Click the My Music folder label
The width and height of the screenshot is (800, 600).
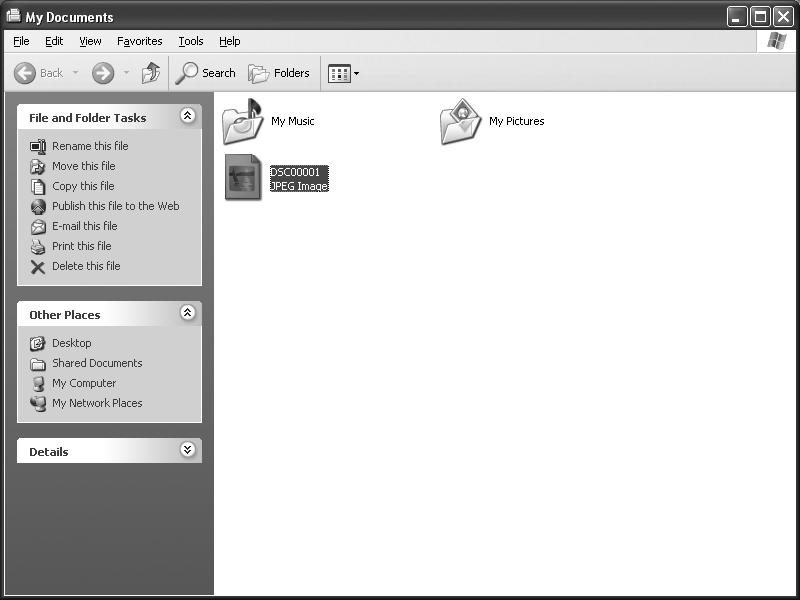[x=293, y=121]
